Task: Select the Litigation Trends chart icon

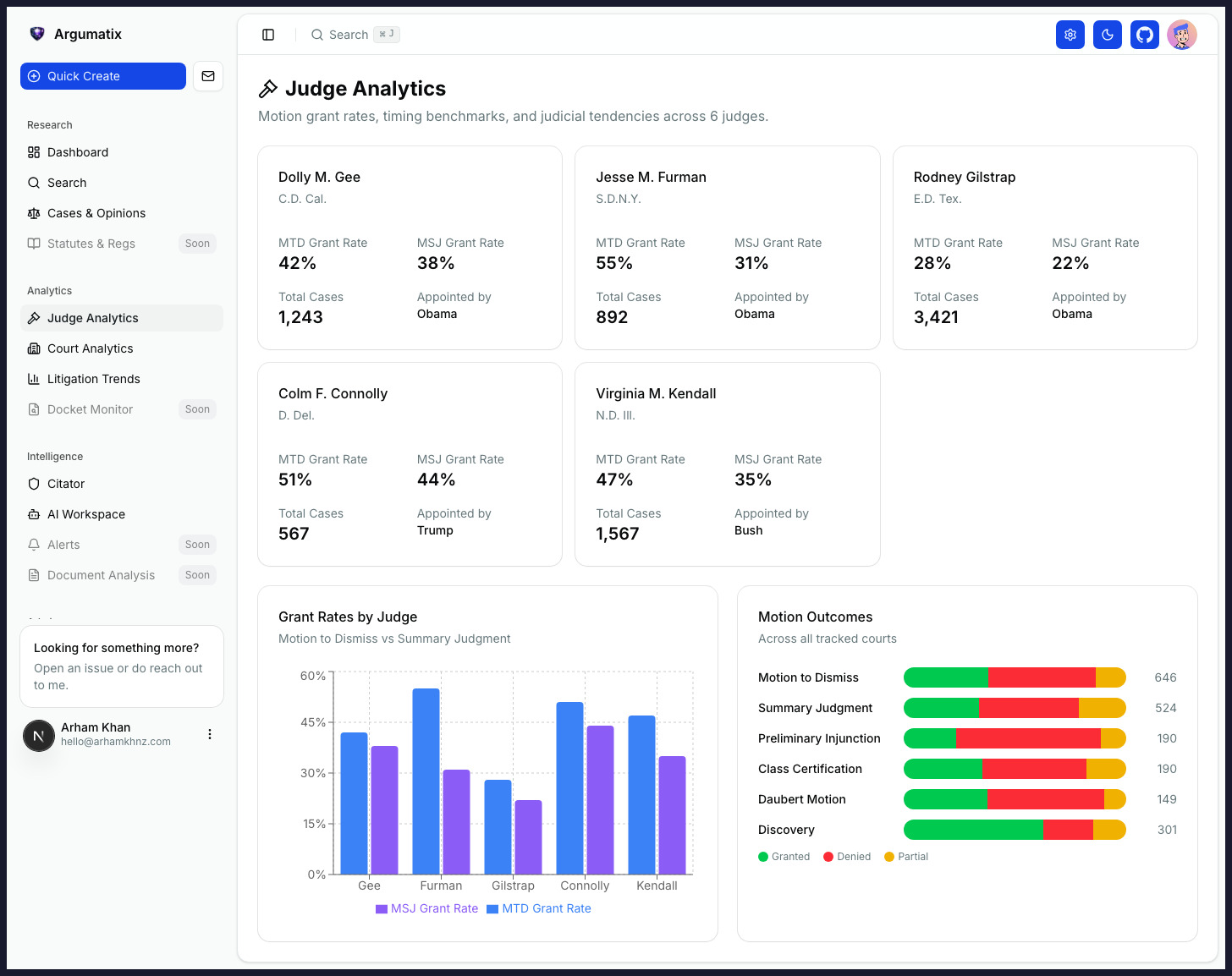Action: coord(33,379)
